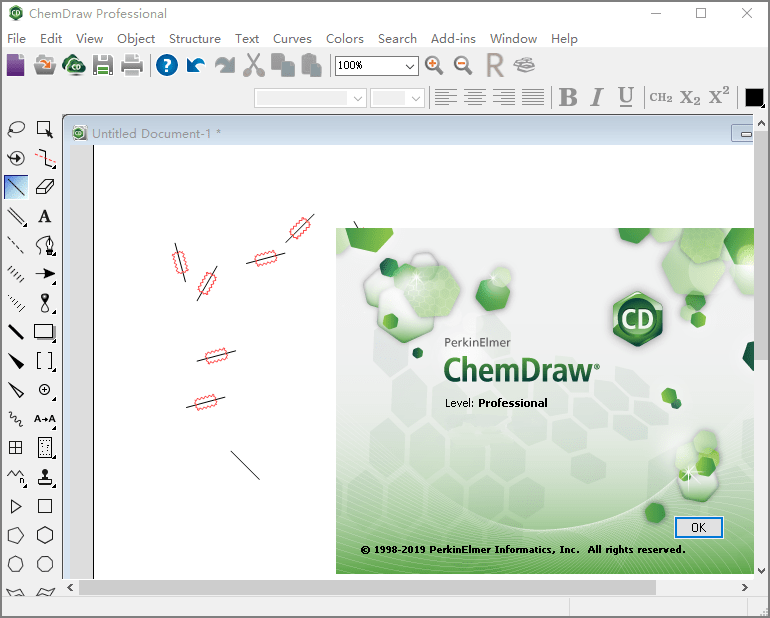Select the Solid Bond tool
Screen dimensions: 770x618
16,187
